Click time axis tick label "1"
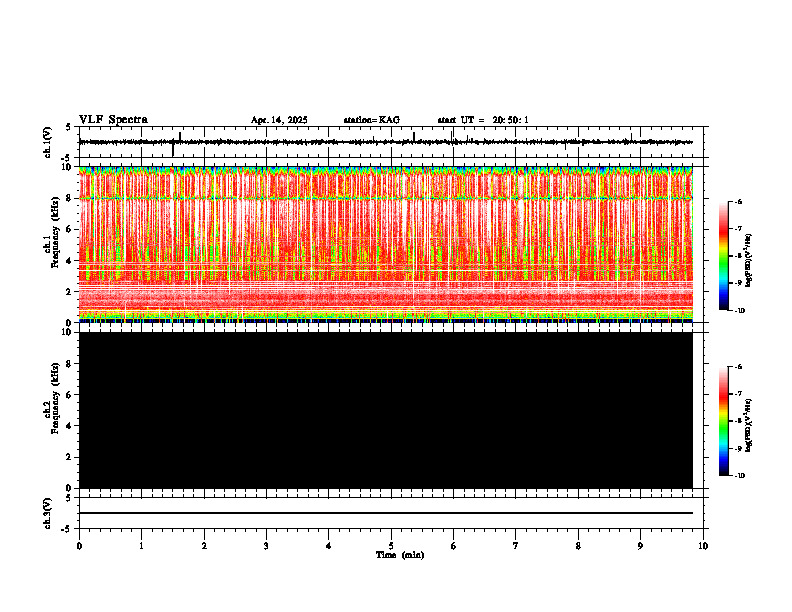The image size is (792, 612). point(141,546)
